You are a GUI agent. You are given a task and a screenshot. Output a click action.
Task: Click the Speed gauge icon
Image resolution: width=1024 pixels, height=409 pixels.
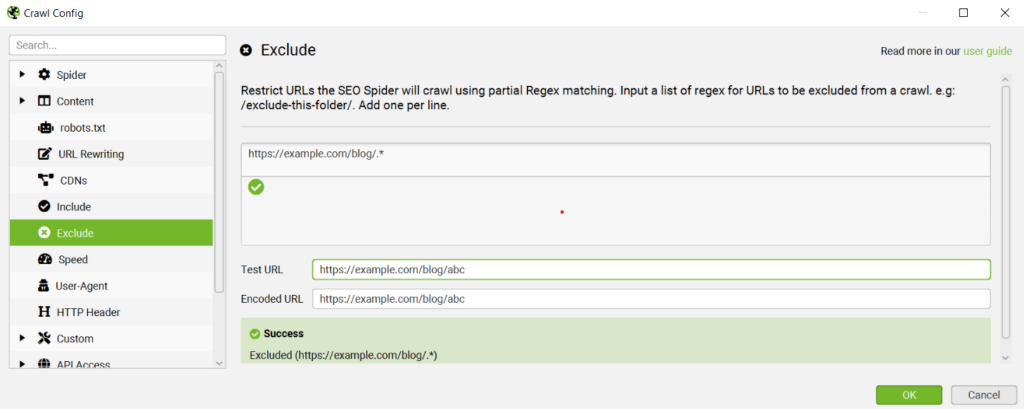click(45, 259)
